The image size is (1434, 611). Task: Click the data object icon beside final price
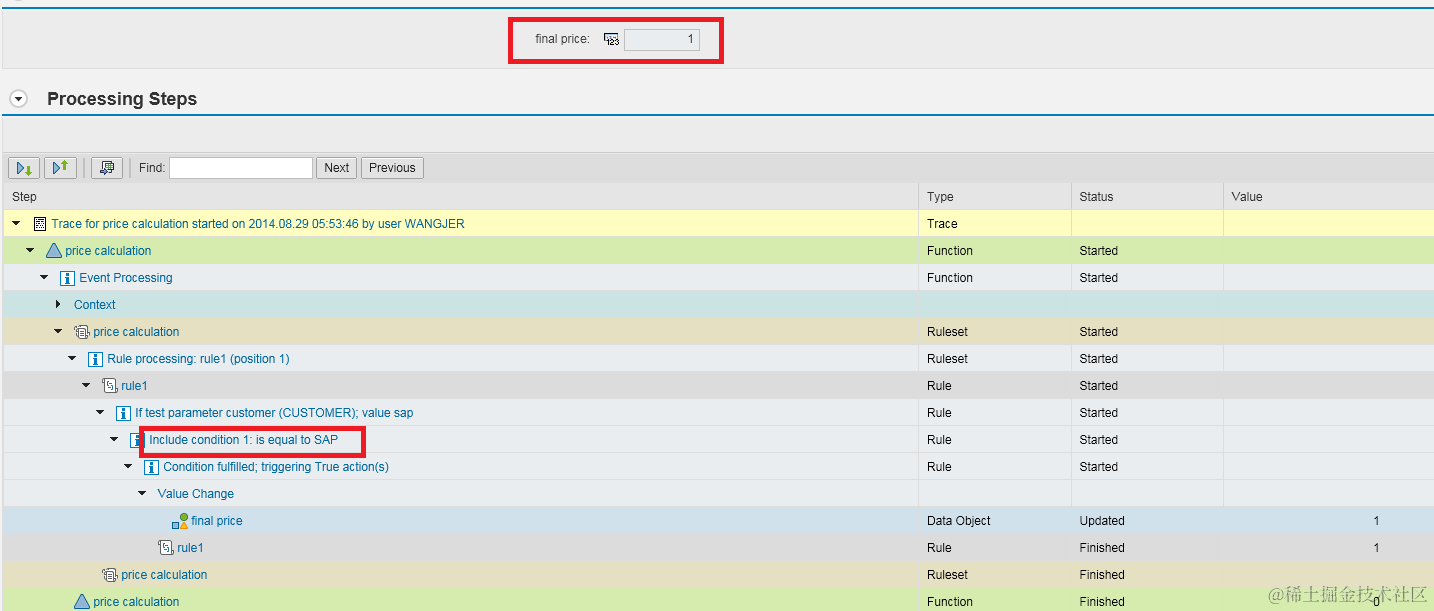(x=180, y=521)
